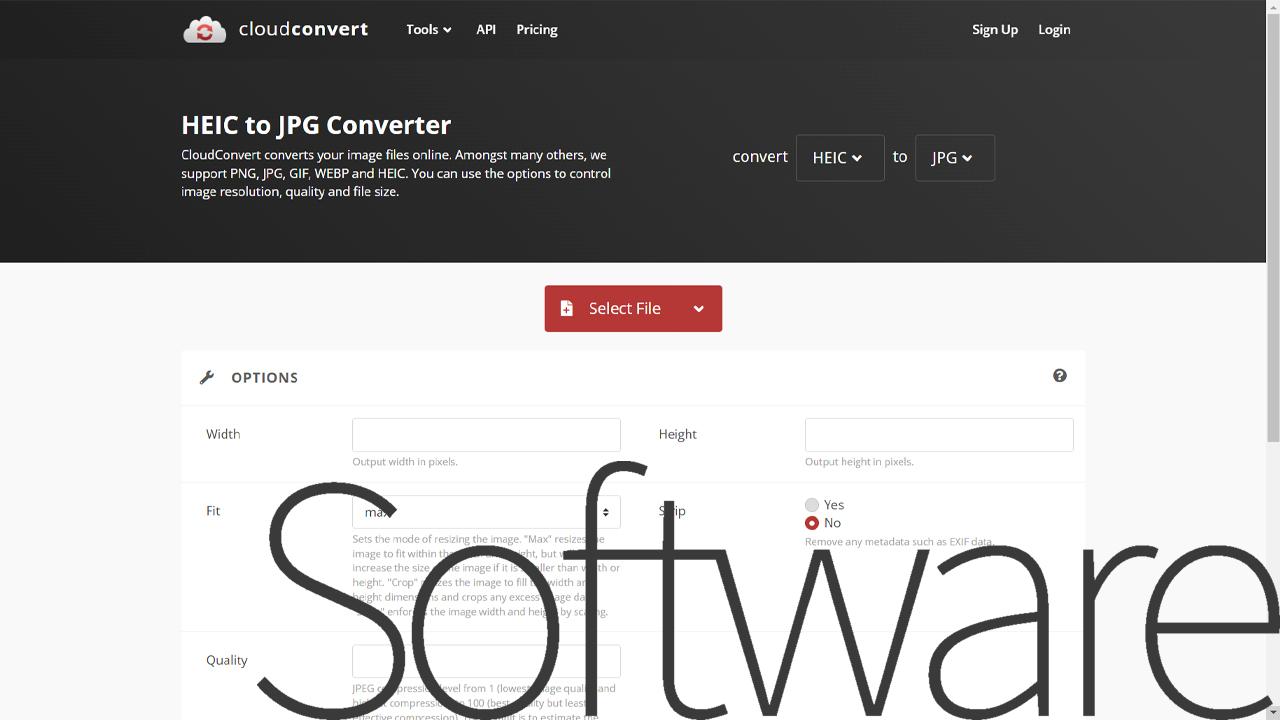Open the Pricing page
The height and width of the screenshot is (720, 1280).
[537, 29]
